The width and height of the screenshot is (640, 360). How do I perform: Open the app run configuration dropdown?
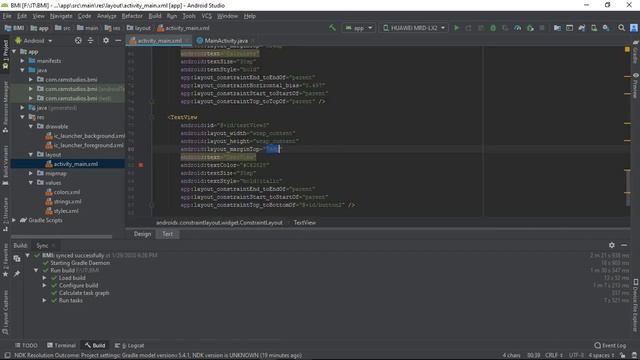pos(358,28)
